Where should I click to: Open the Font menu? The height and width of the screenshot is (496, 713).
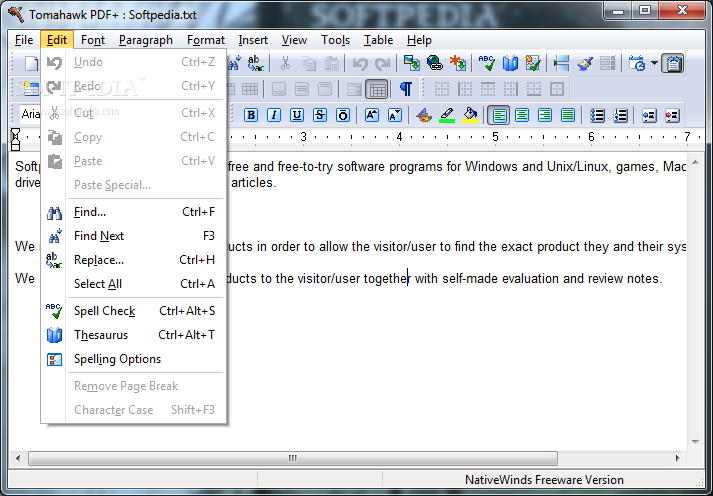click(93, 40)
